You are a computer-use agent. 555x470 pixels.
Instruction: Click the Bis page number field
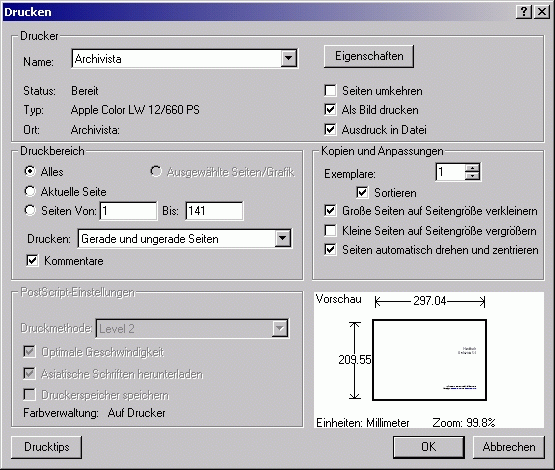click(214, 211)
